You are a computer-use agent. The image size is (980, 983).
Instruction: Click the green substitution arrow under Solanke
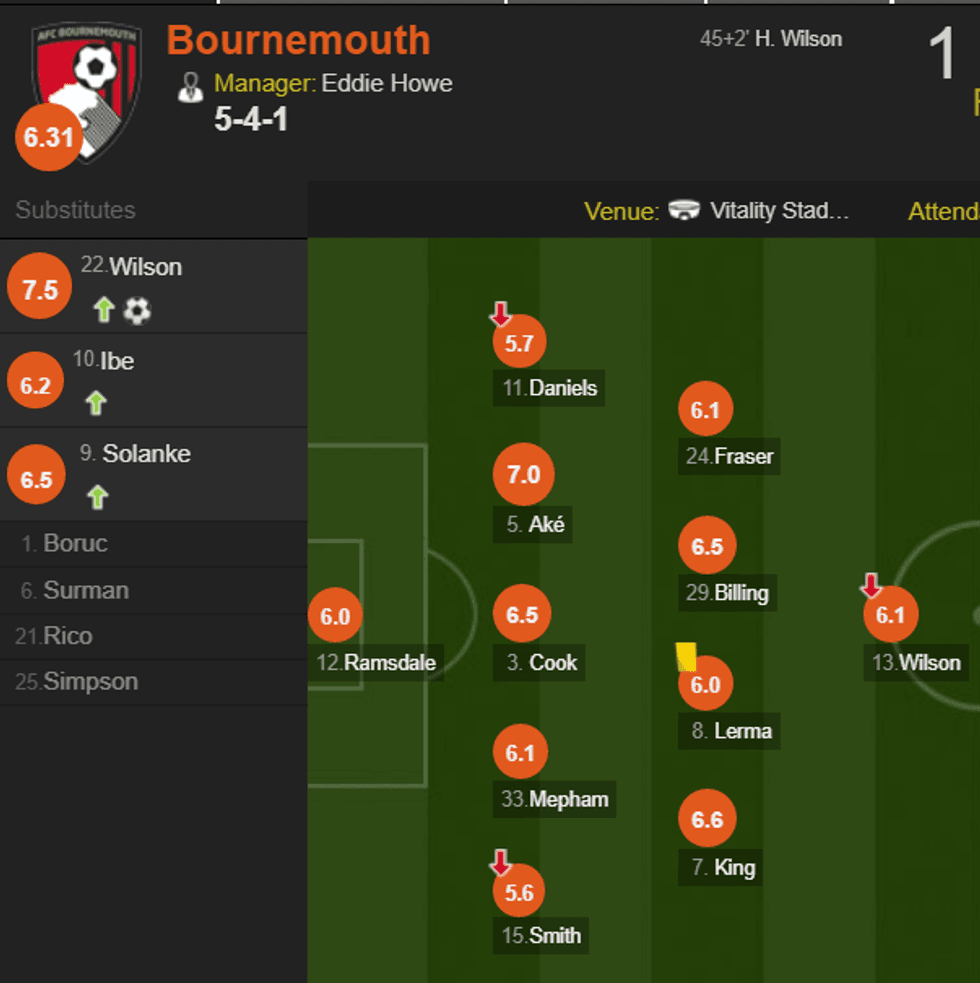coord(97,497)
